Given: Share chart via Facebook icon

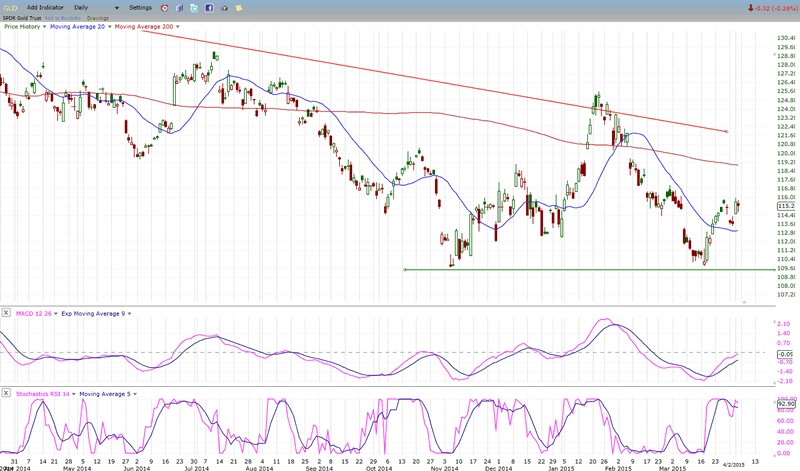Looking at the screenshot, I should [x=209, y=7].
